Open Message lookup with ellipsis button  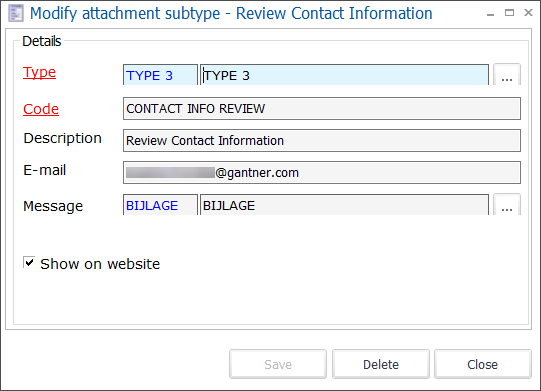coord(506,205)
